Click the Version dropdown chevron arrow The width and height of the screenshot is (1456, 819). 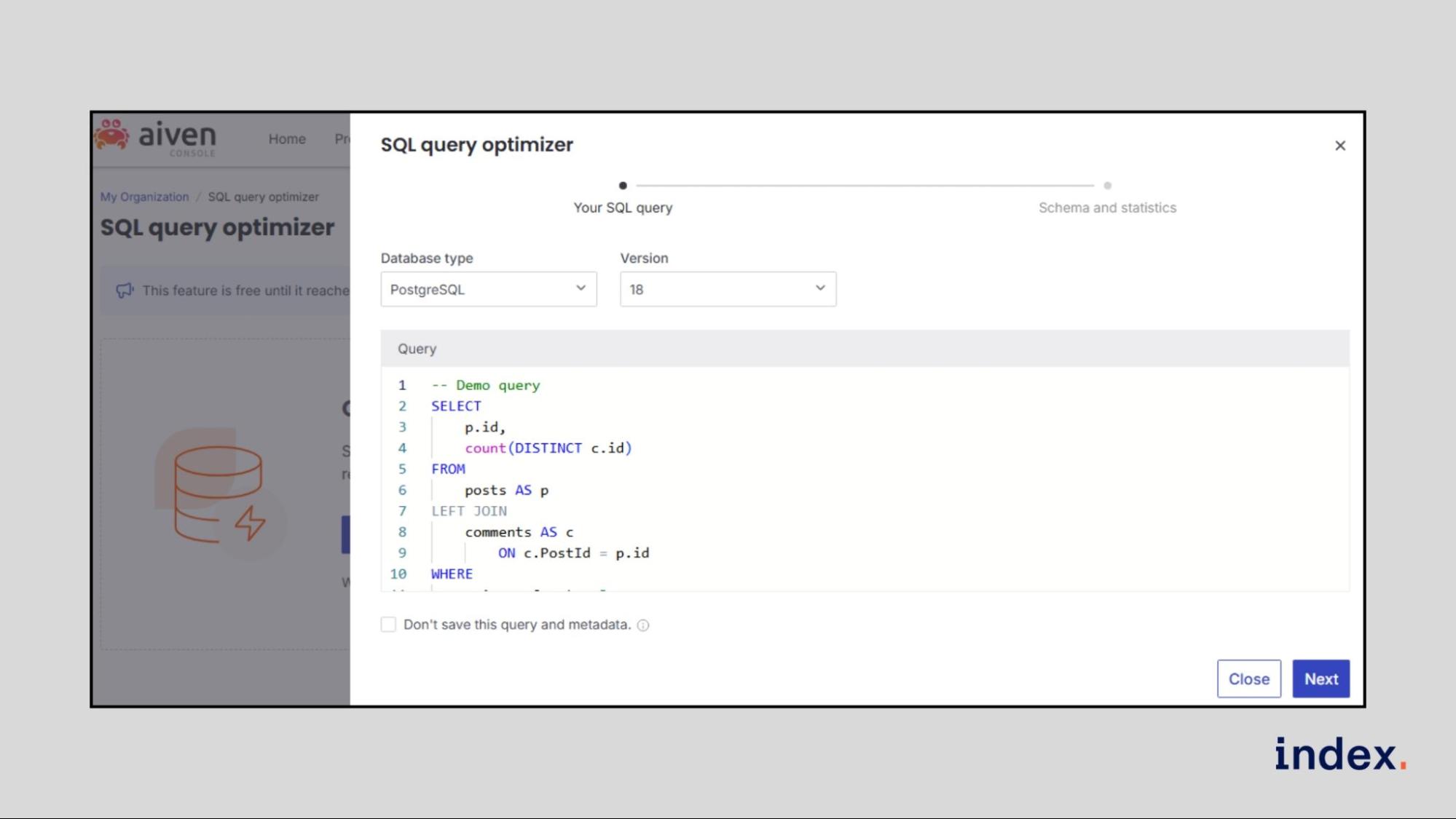click(820, 288)
